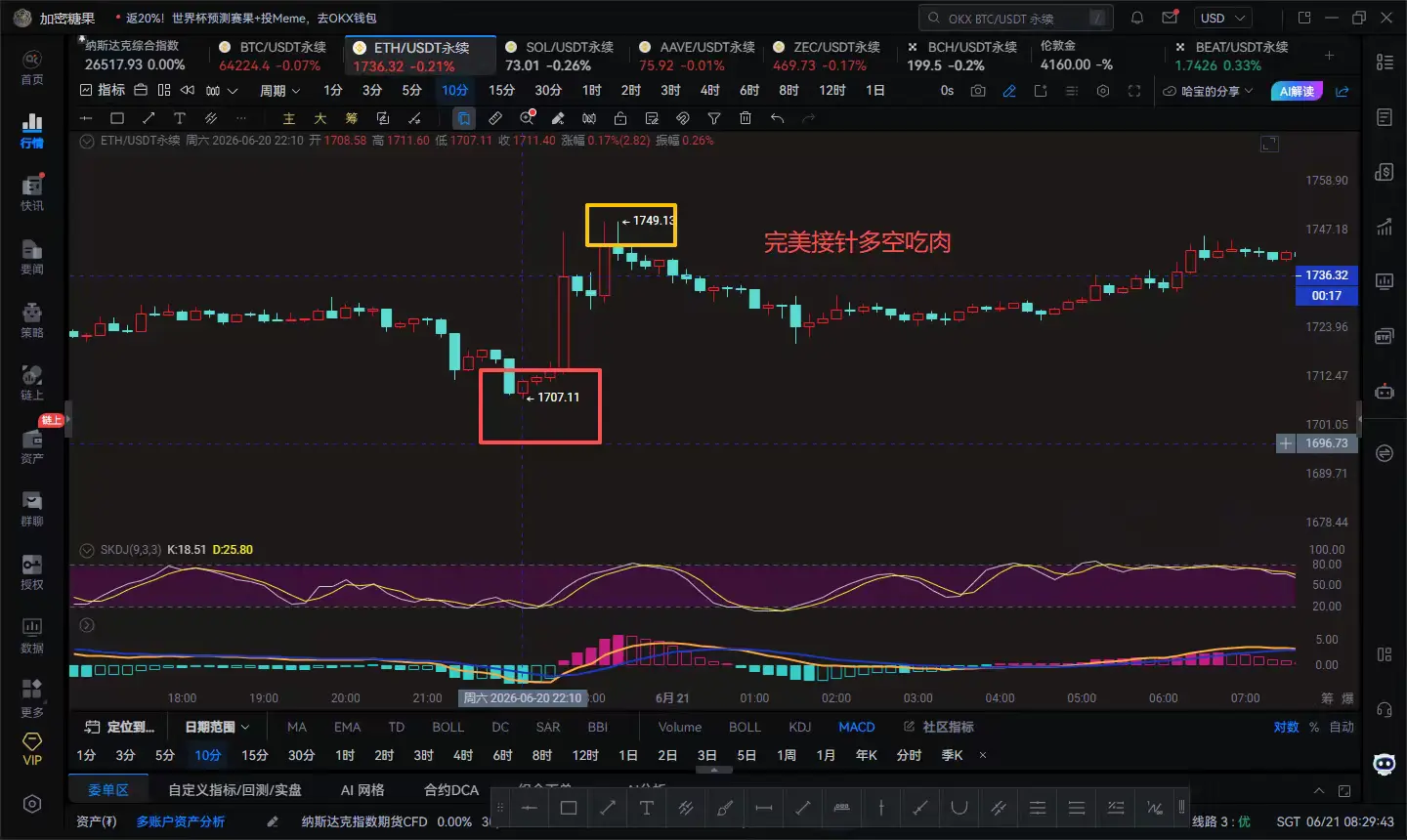Screen dimensions: 1407x840
Task: Expand the candlestick chart type dropdown
Action: click(x=222, y=91)
